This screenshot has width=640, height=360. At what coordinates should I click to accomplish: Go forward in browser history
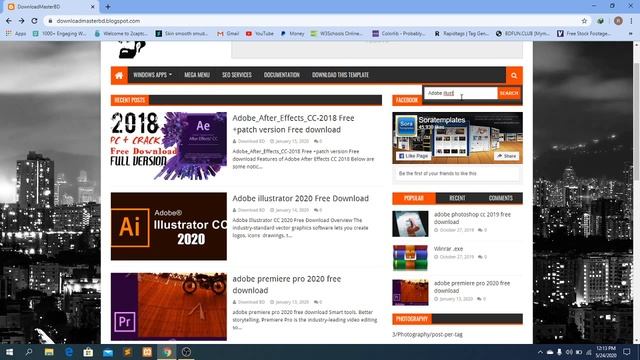(x=22, y=21)
